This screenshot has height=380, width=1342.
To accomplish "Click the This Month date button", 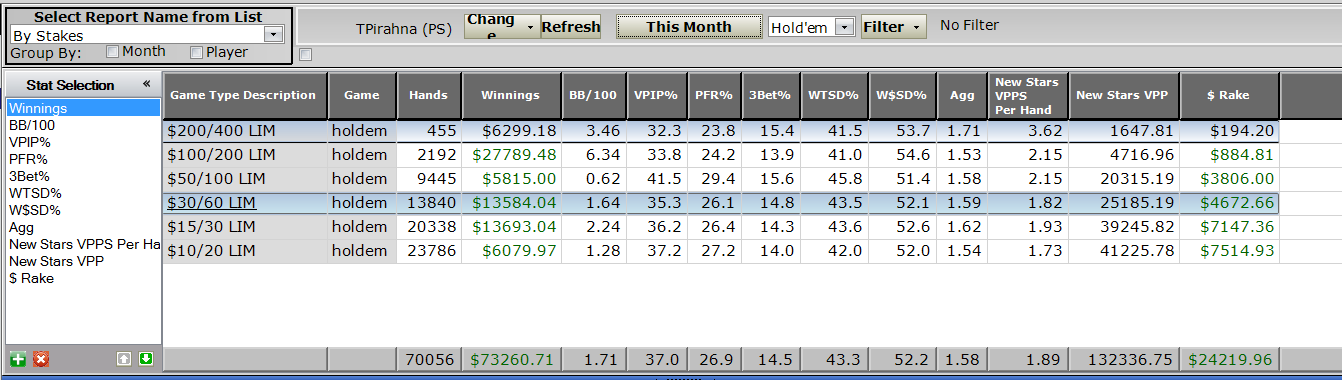I will (688, 27).
